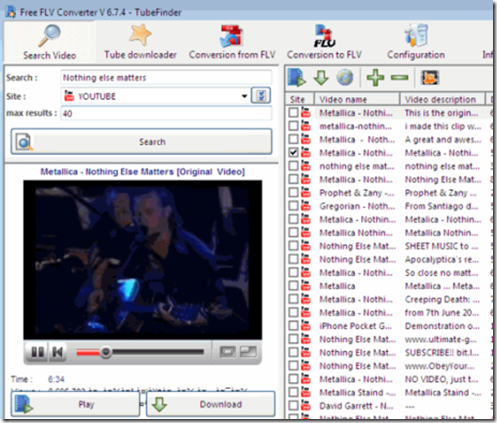Click the green plus add icon
The width and height of the screenshot is (497, 423).
(375, 78)
